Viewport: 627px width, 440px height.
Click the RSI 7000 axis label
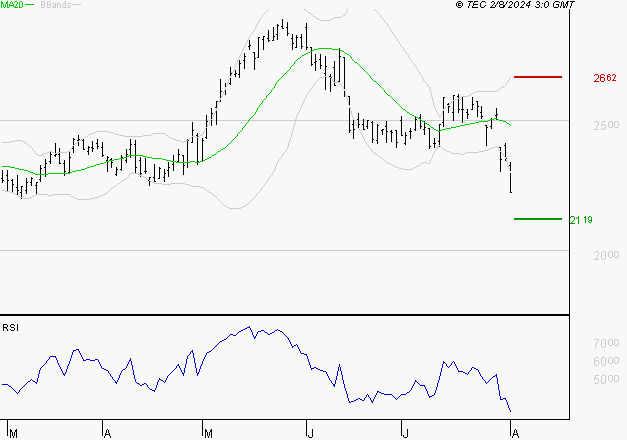click(x=606, y=343)
